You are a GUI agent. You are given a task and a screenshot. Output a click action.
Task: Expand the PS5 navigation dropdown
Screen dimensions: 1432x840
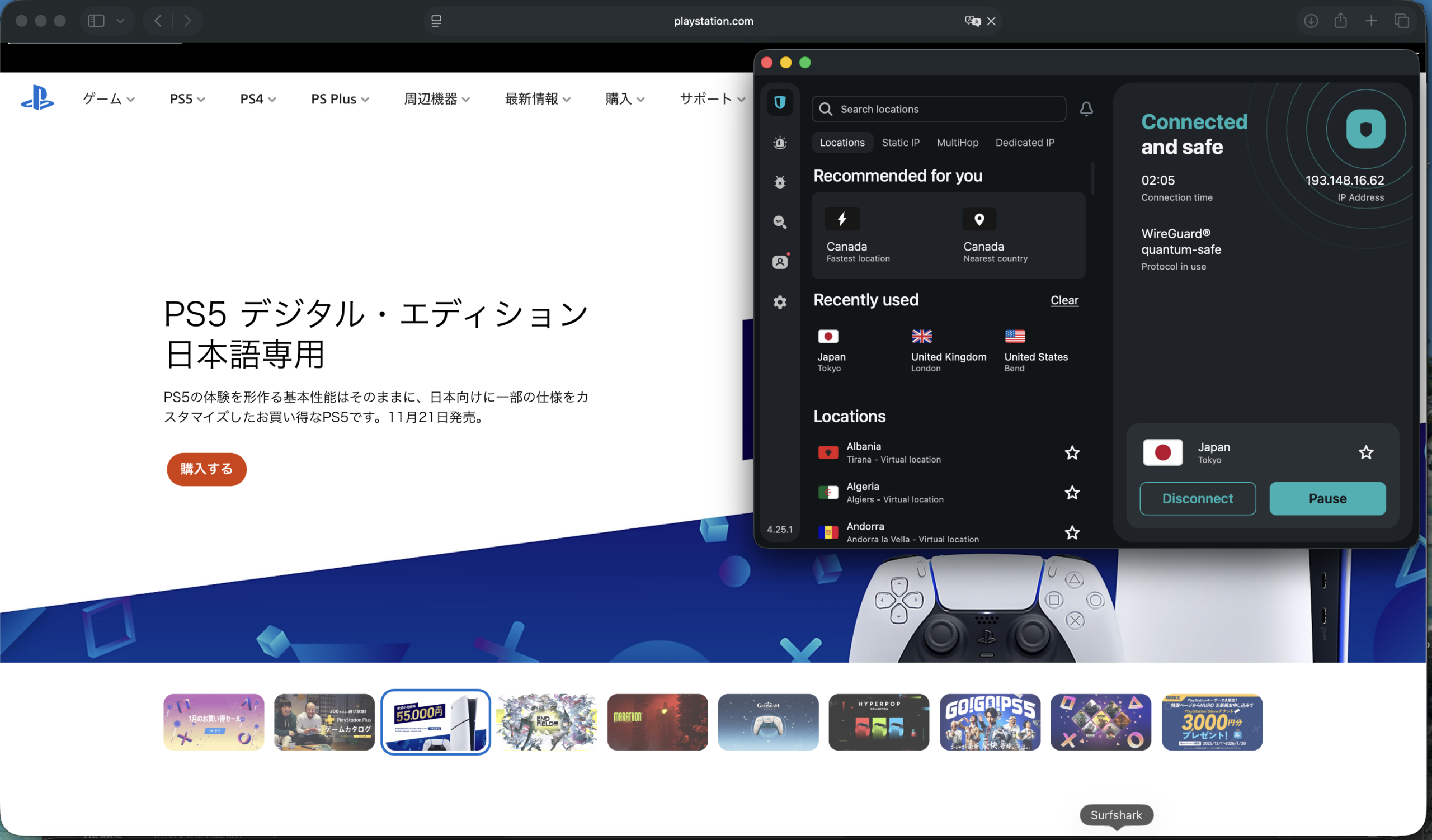click(x=187, y=99)
